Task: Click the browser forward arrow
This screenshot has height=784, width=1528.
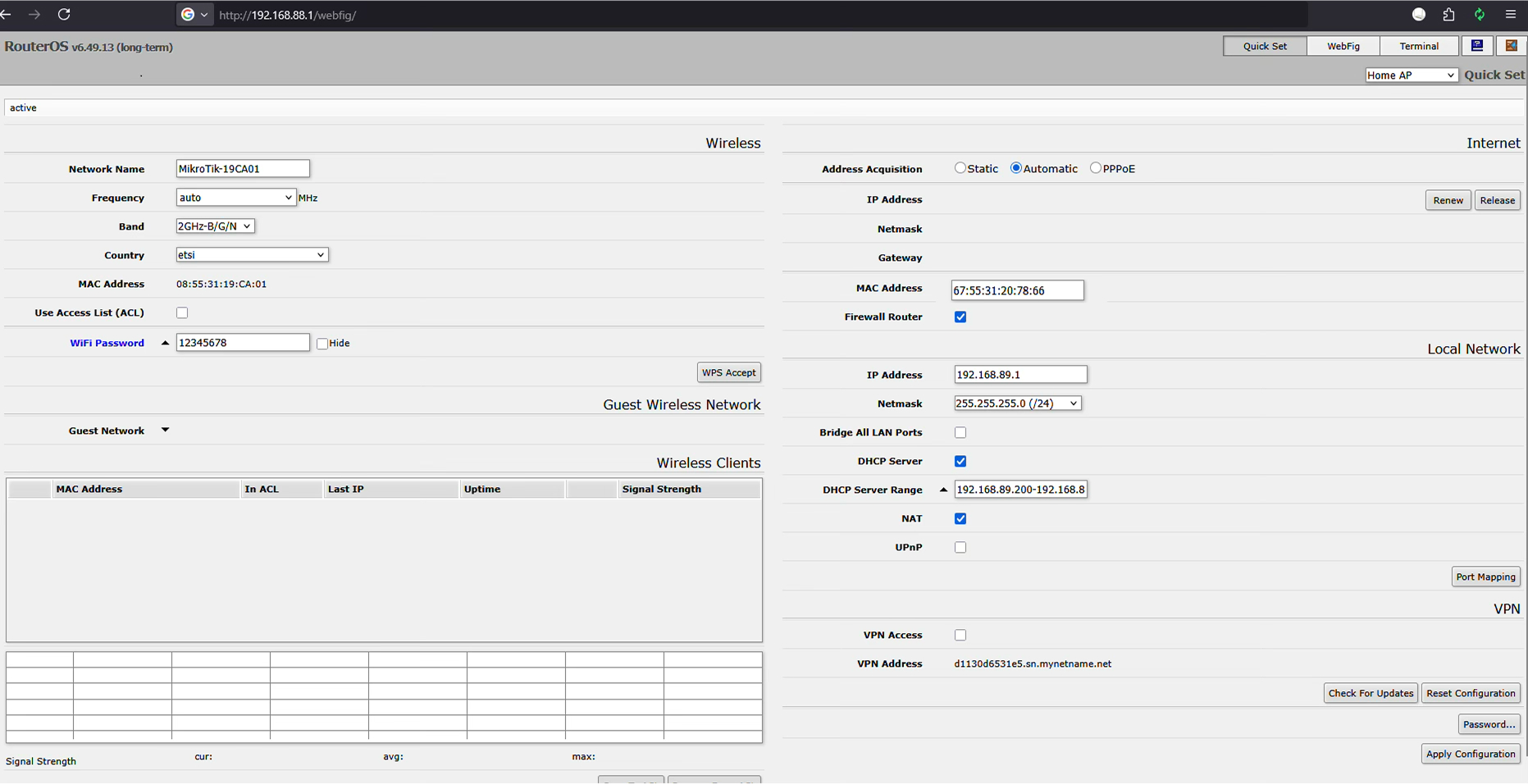Action: (x=34, y=15)
